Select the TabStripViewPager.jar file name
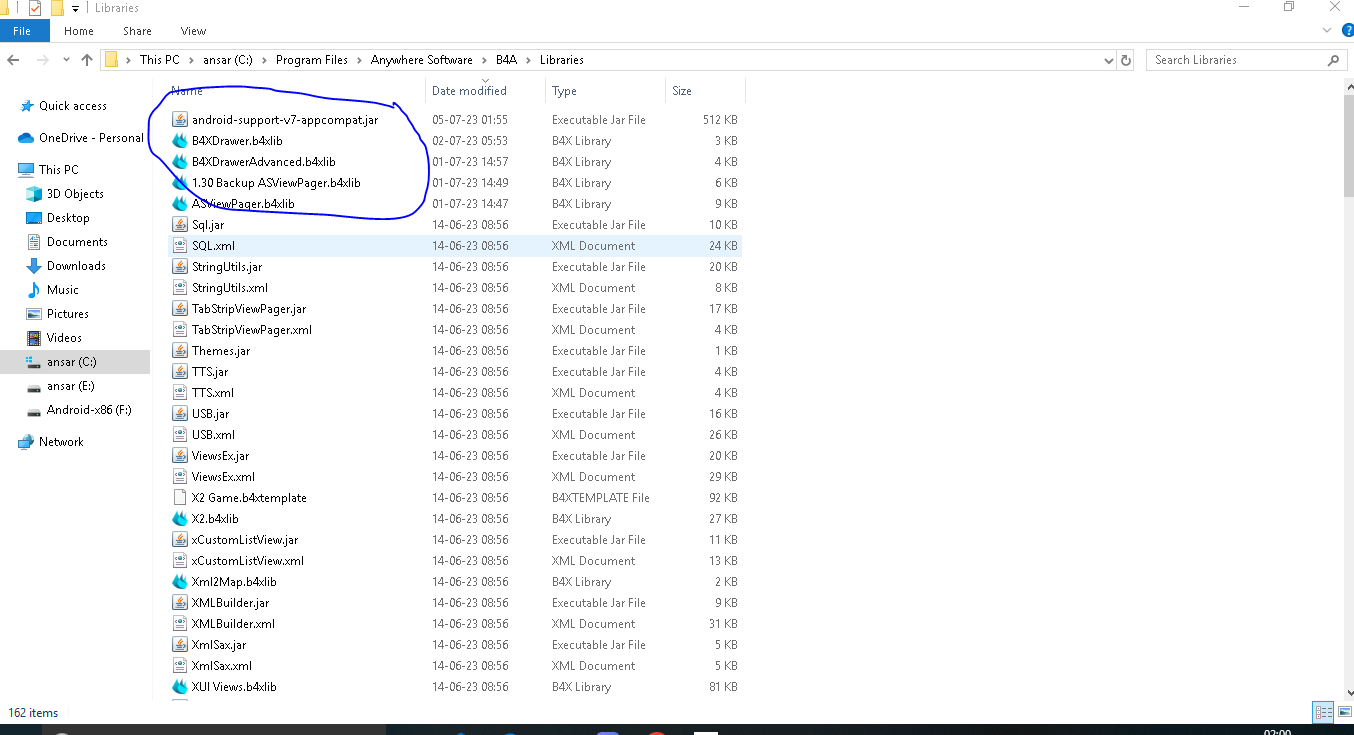 [x=249, y=309]
